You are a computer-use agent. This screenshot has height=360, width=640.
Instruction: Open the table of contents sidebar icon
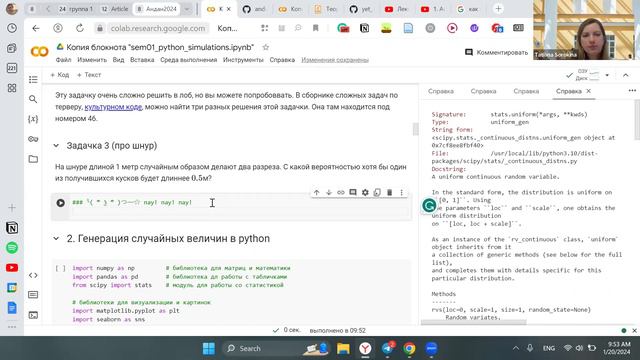33,79
